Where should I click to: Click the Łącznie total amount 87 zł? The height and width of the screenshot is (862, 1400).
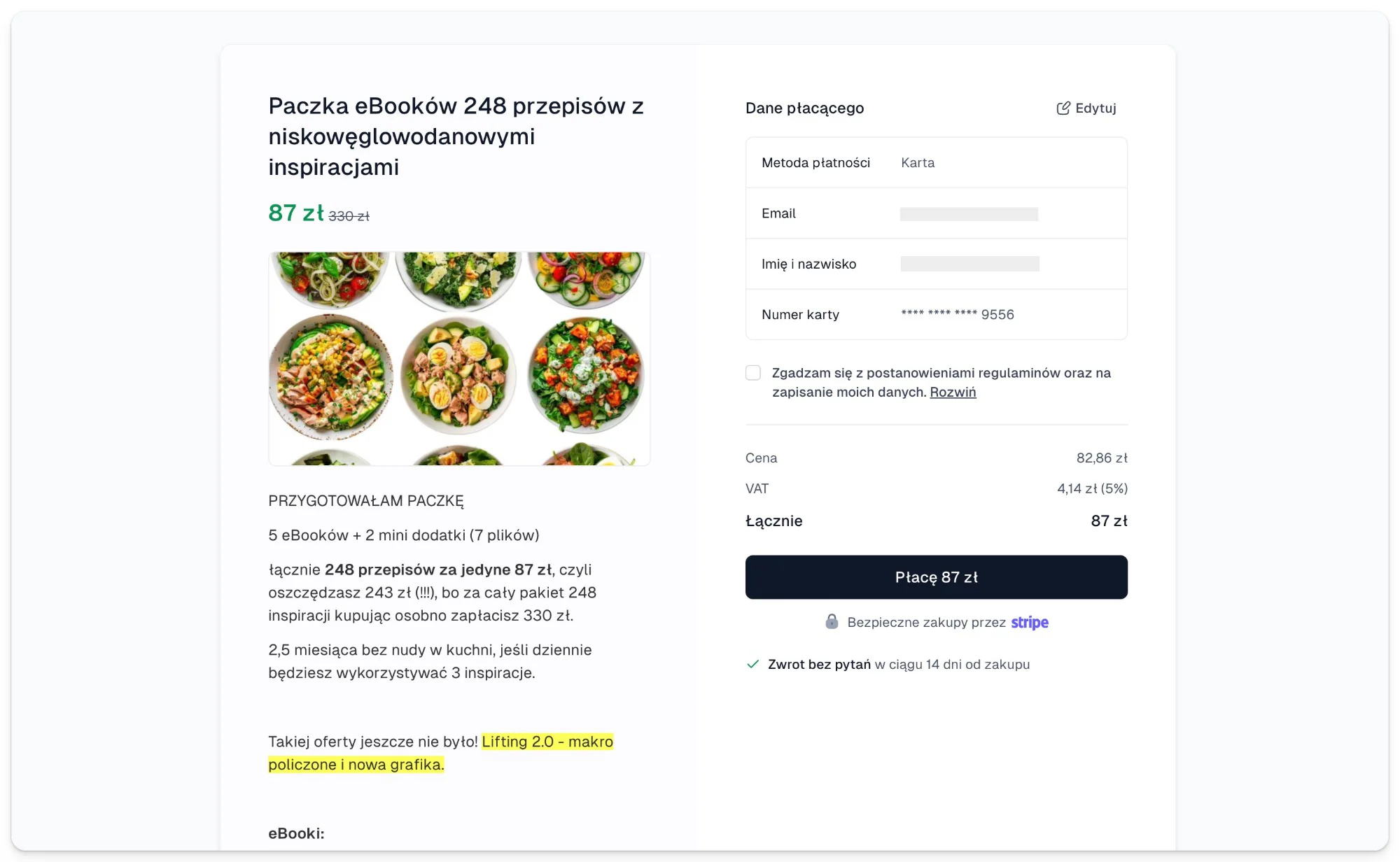(1109, 521)
